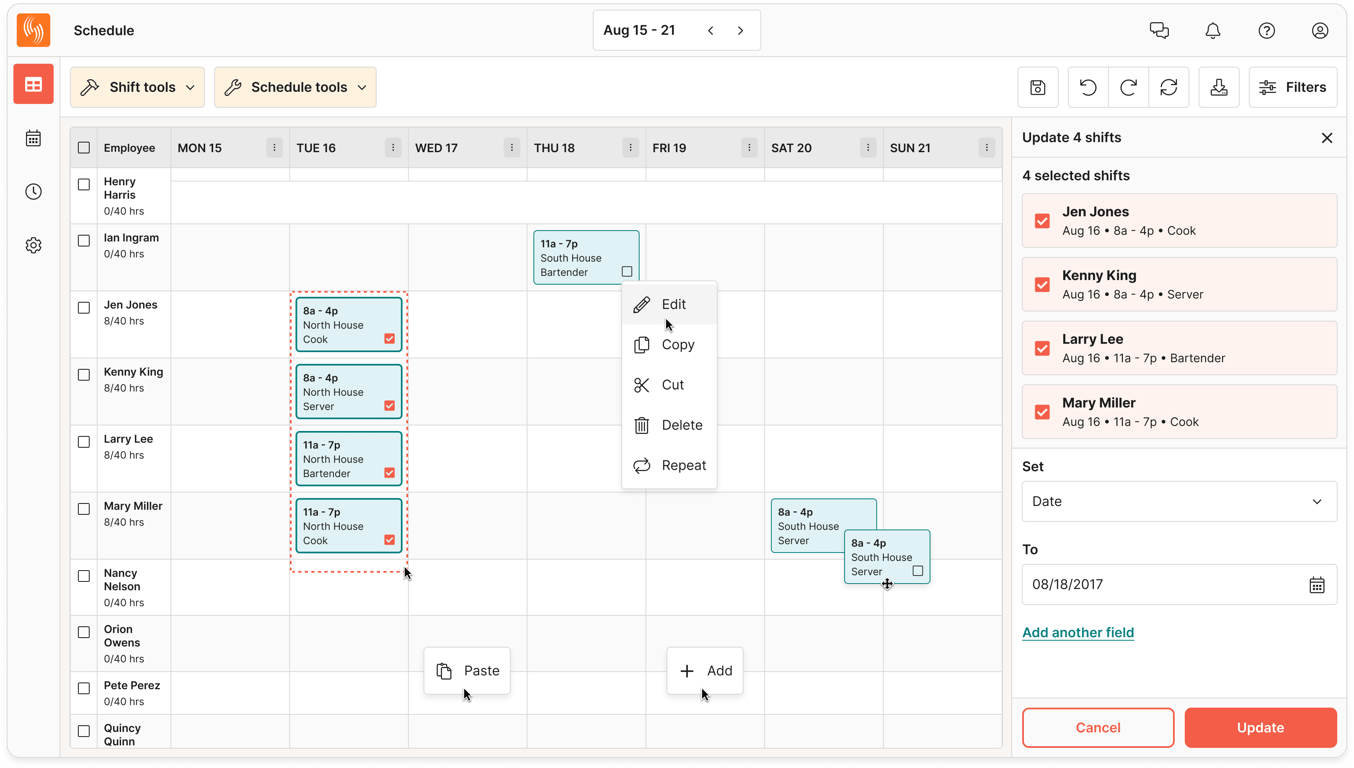The height and width of the screenshot is (768, 1354).
Task: Check Pete Perez row checkbox
Action: [84, 688]
